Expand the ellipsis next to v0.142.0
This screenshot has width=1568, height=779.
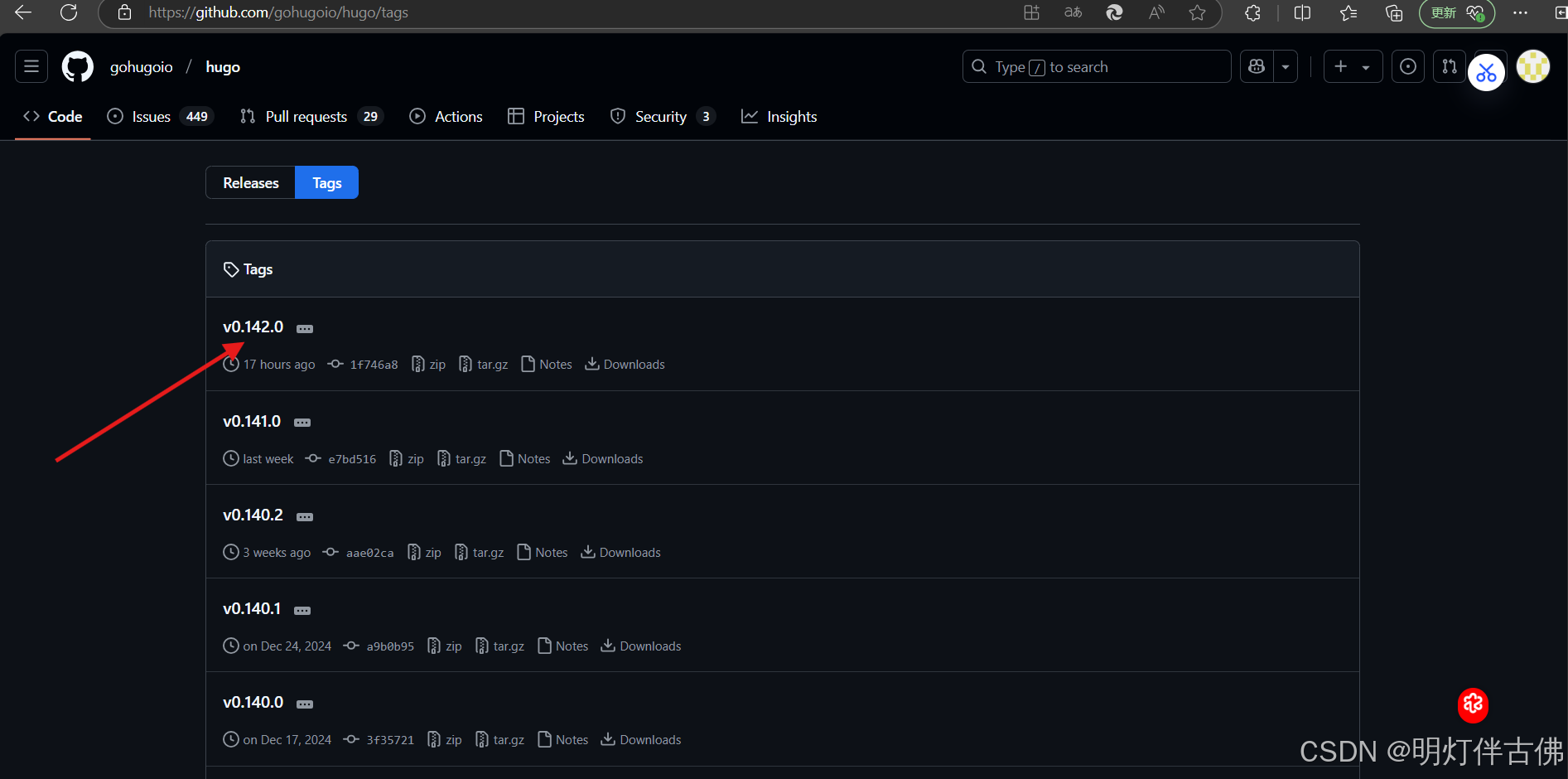(x=305, y=329)
